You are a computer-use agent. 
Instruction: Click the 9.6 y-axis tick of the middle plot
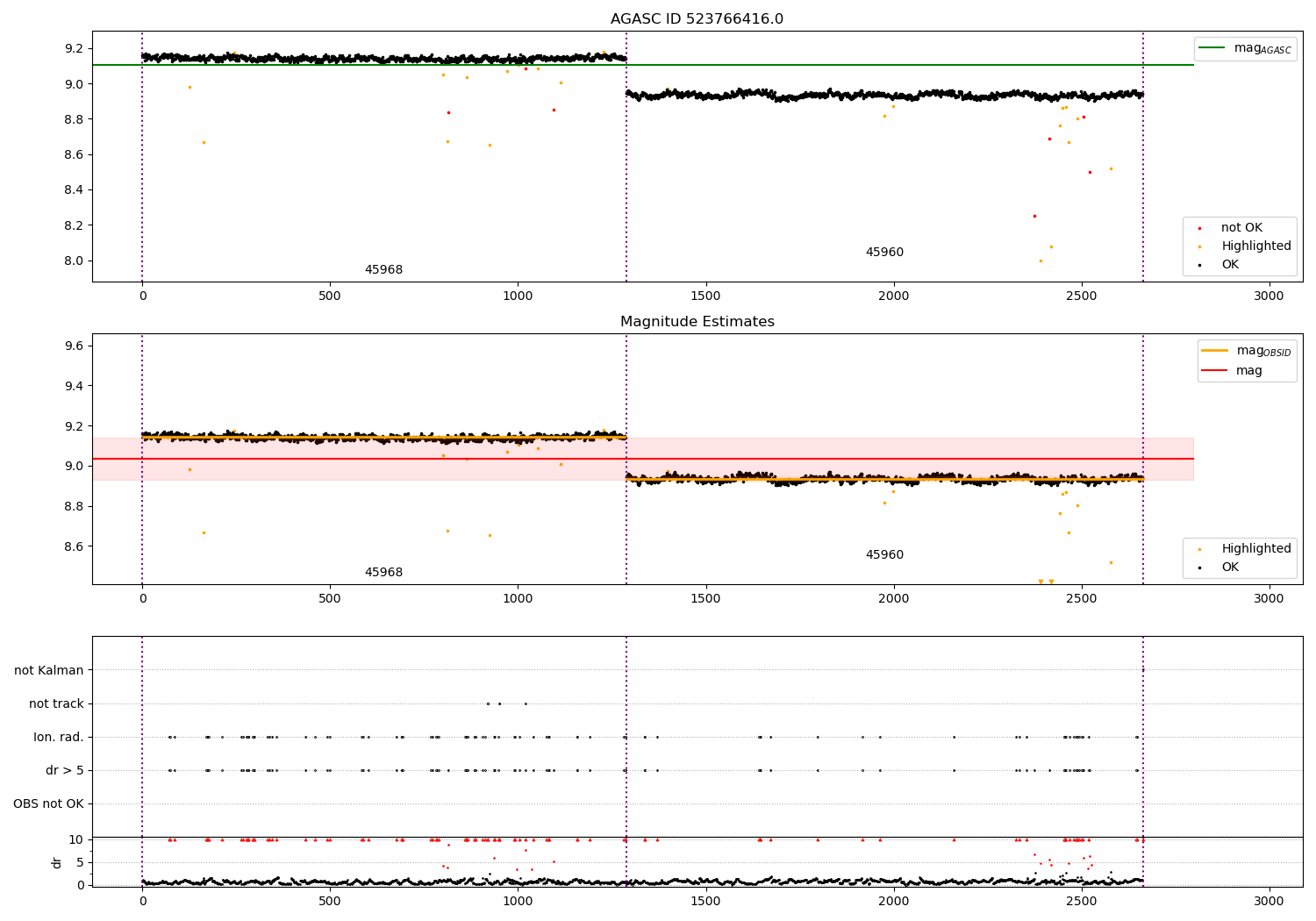pyautogui.click(x=75, y=346)
